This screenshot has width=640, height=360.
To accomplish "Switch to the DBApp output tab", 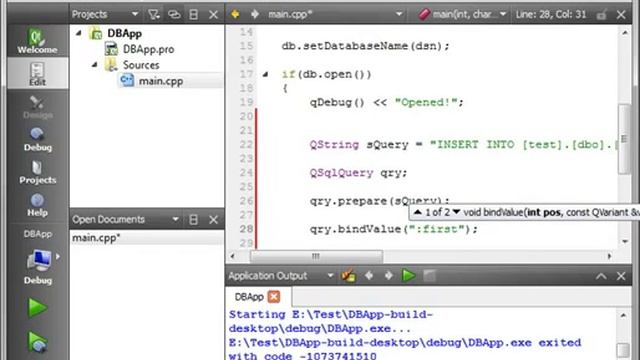I will coord(249,297).
